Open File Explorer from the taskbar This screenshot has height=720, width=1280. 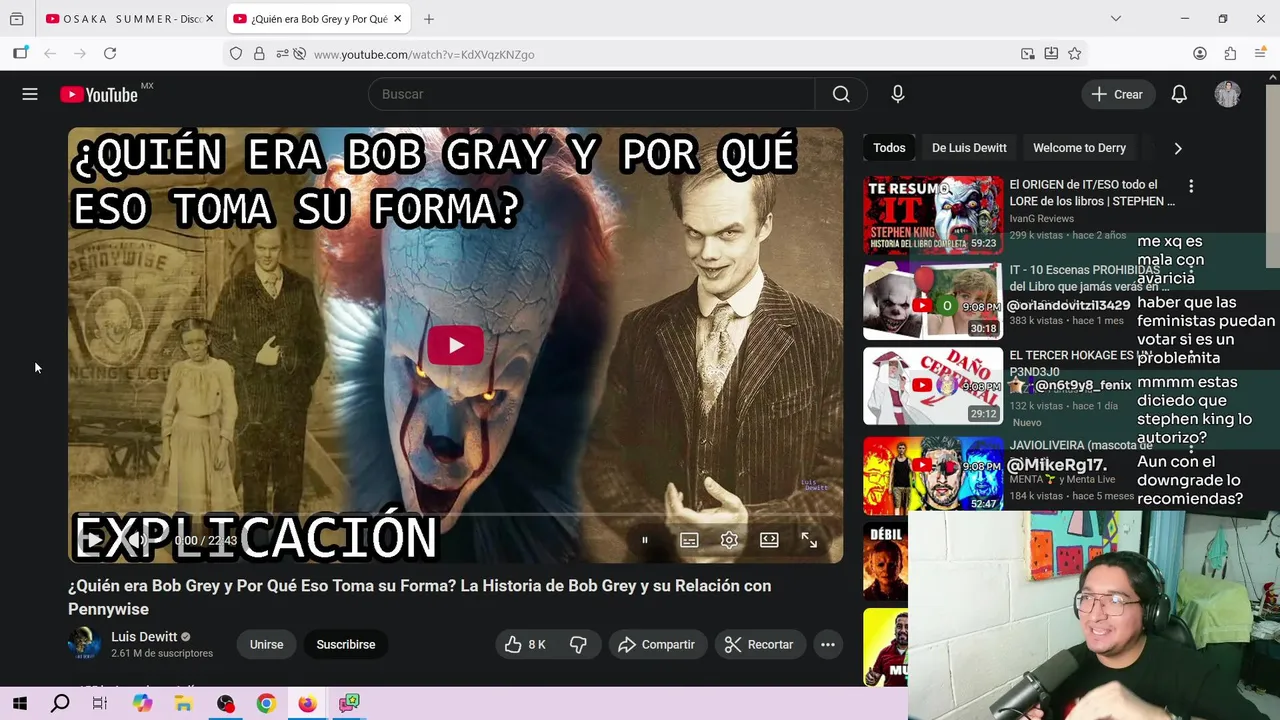click(x=183, y=703)
